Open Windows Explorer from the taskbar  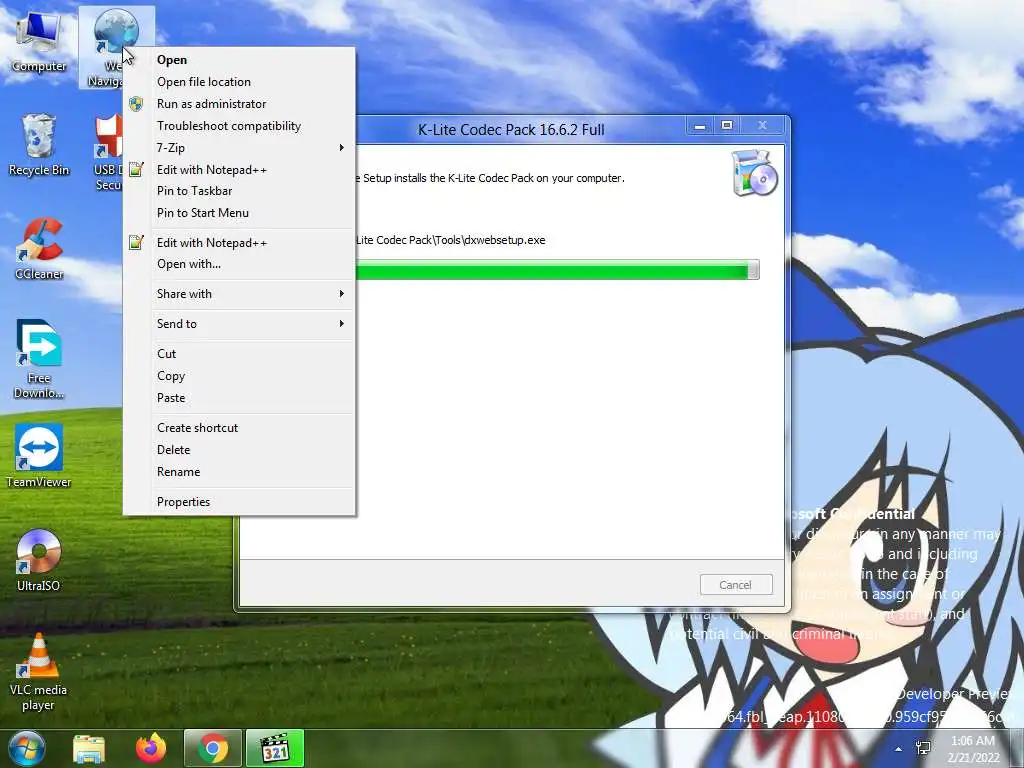[x=89, y=749]
